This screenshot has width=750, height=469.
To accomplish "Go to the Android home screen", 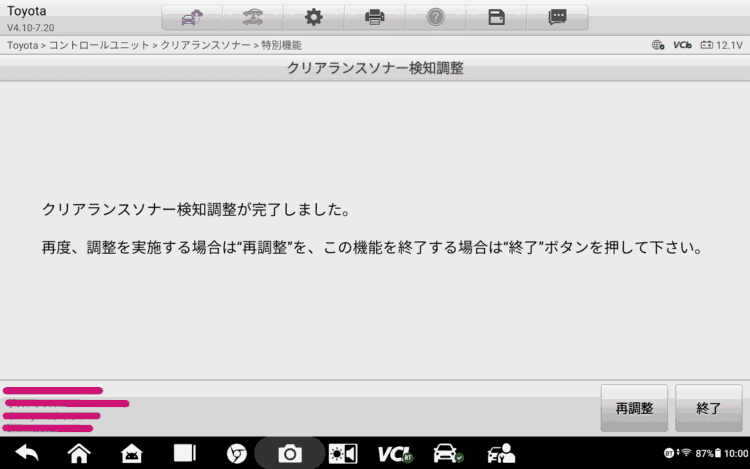I will 79,453.
